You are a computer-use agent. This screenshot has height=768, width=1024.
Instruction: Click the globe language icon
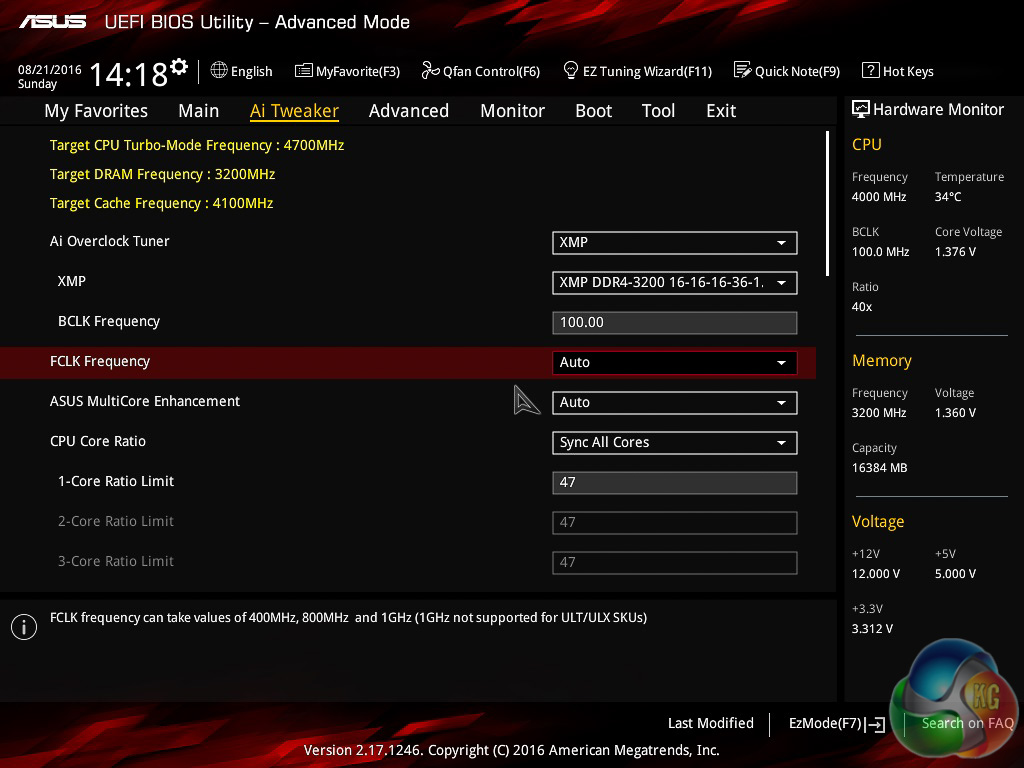point(219,70)
